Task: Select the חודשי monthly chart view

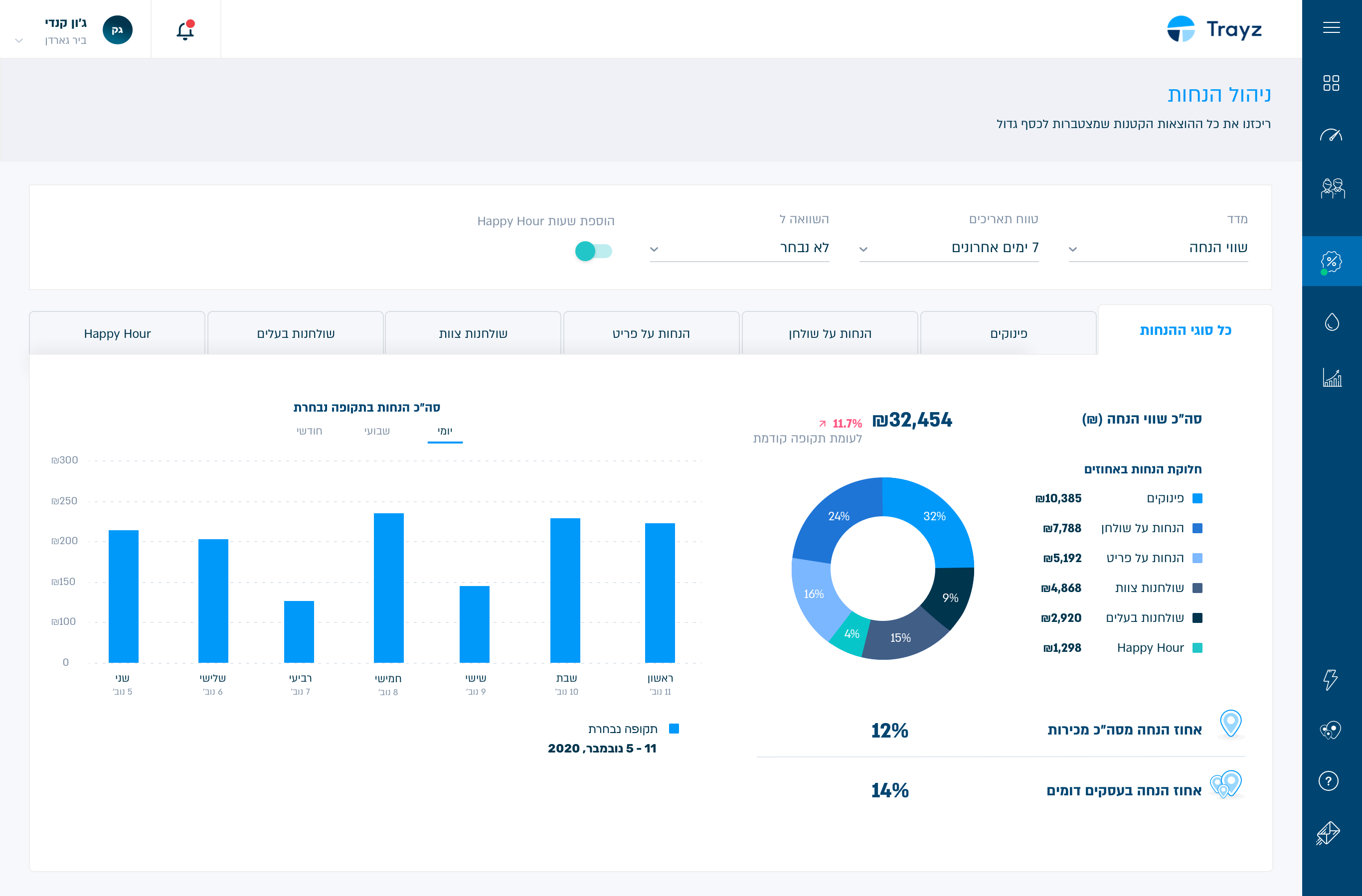Action: pyautogui.click(x=309, y=431)
